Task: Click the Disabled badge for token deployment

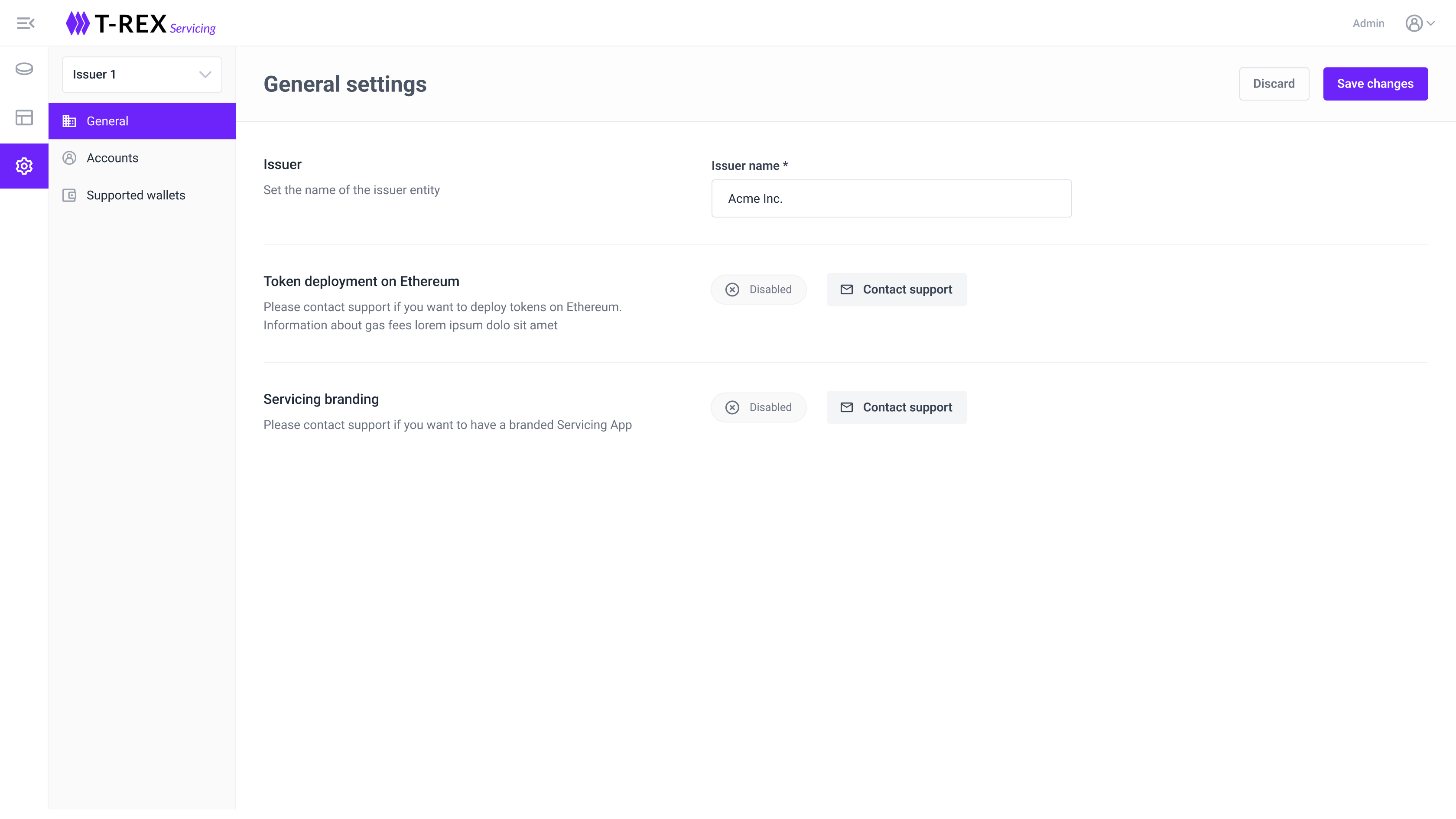Action: (x=770, y=290)
